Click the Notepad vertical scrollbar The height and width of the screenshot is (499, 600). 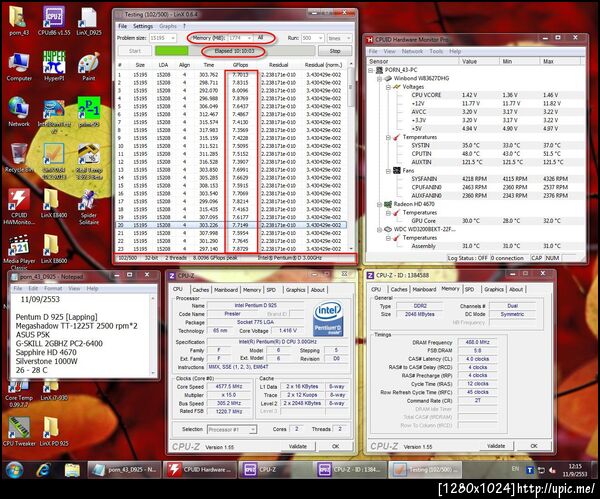153,335
